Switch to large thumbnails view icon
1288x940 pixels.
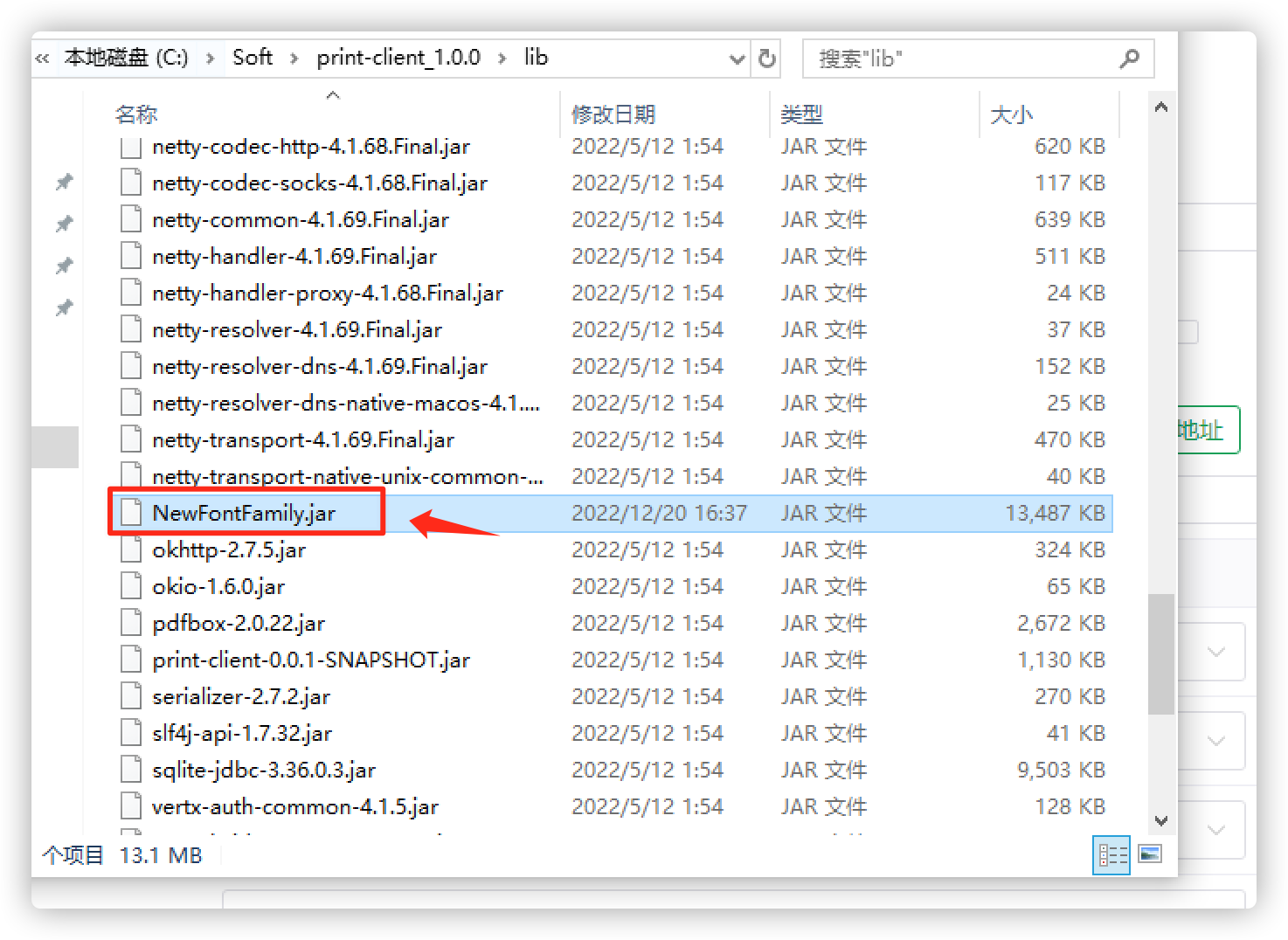[x=1150, y=854]
